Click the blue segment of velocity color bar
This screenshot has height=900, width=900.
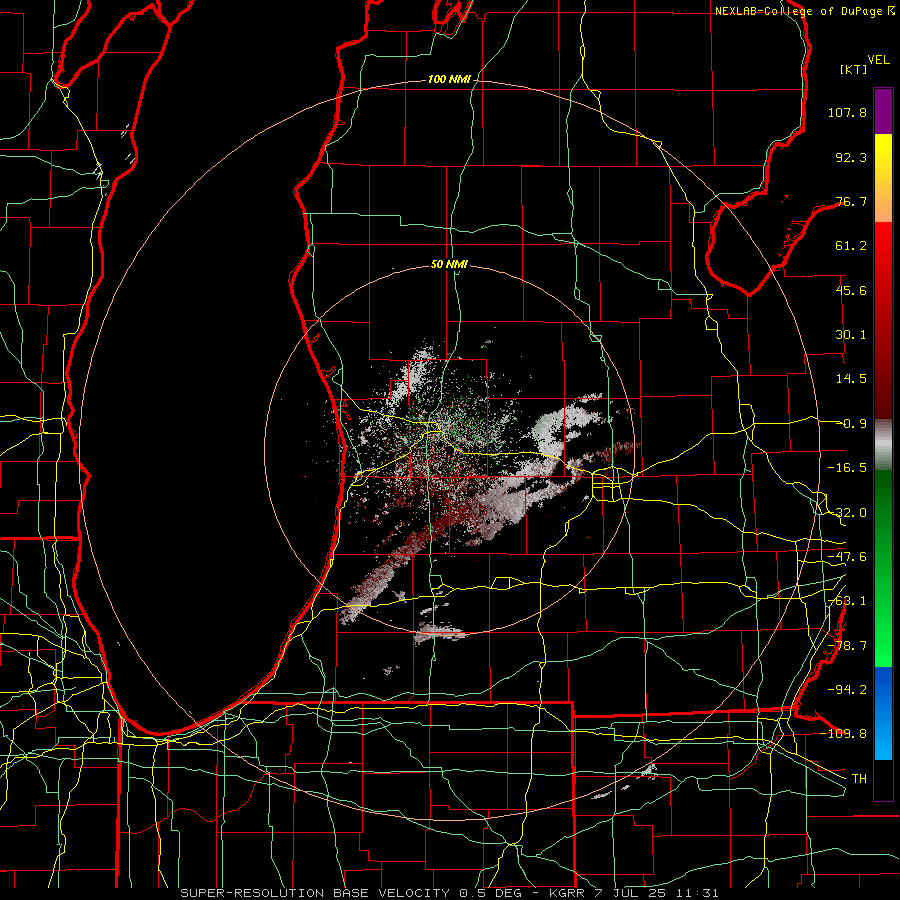(883, 713)
